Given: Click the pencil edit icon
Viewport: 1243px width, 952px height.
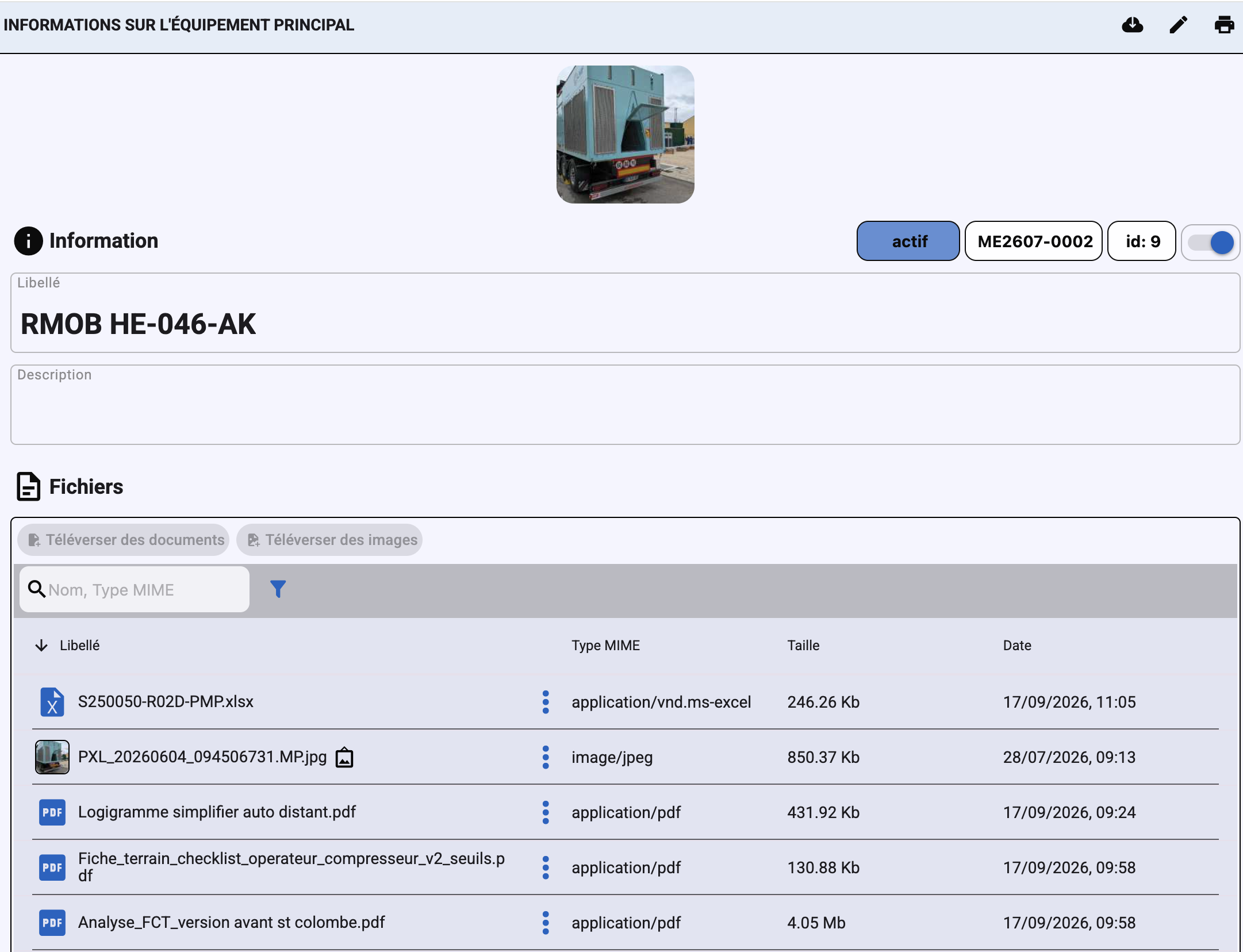Looking at the screenshot, I should 1178,25.
